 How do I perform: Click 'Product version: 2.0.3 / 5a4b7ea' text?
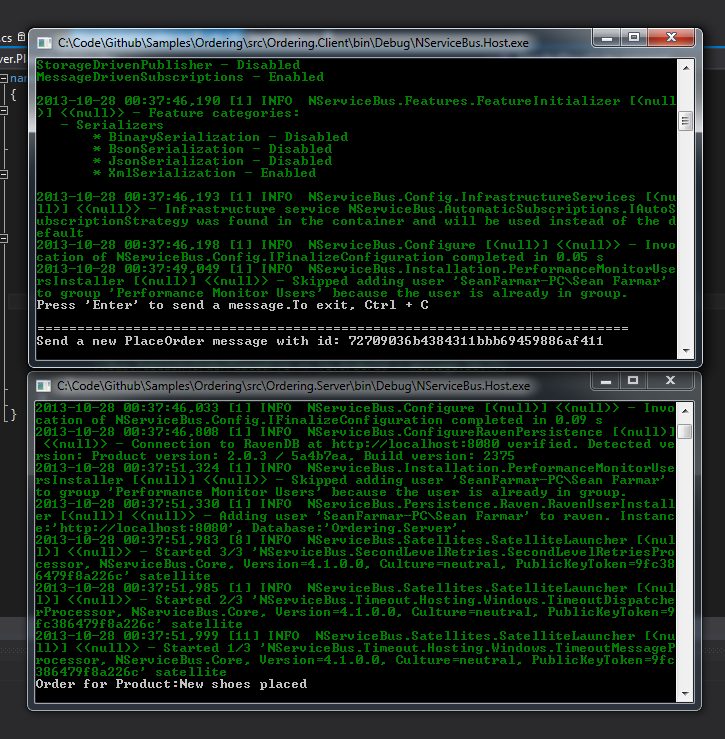click(x=220, y=456)
